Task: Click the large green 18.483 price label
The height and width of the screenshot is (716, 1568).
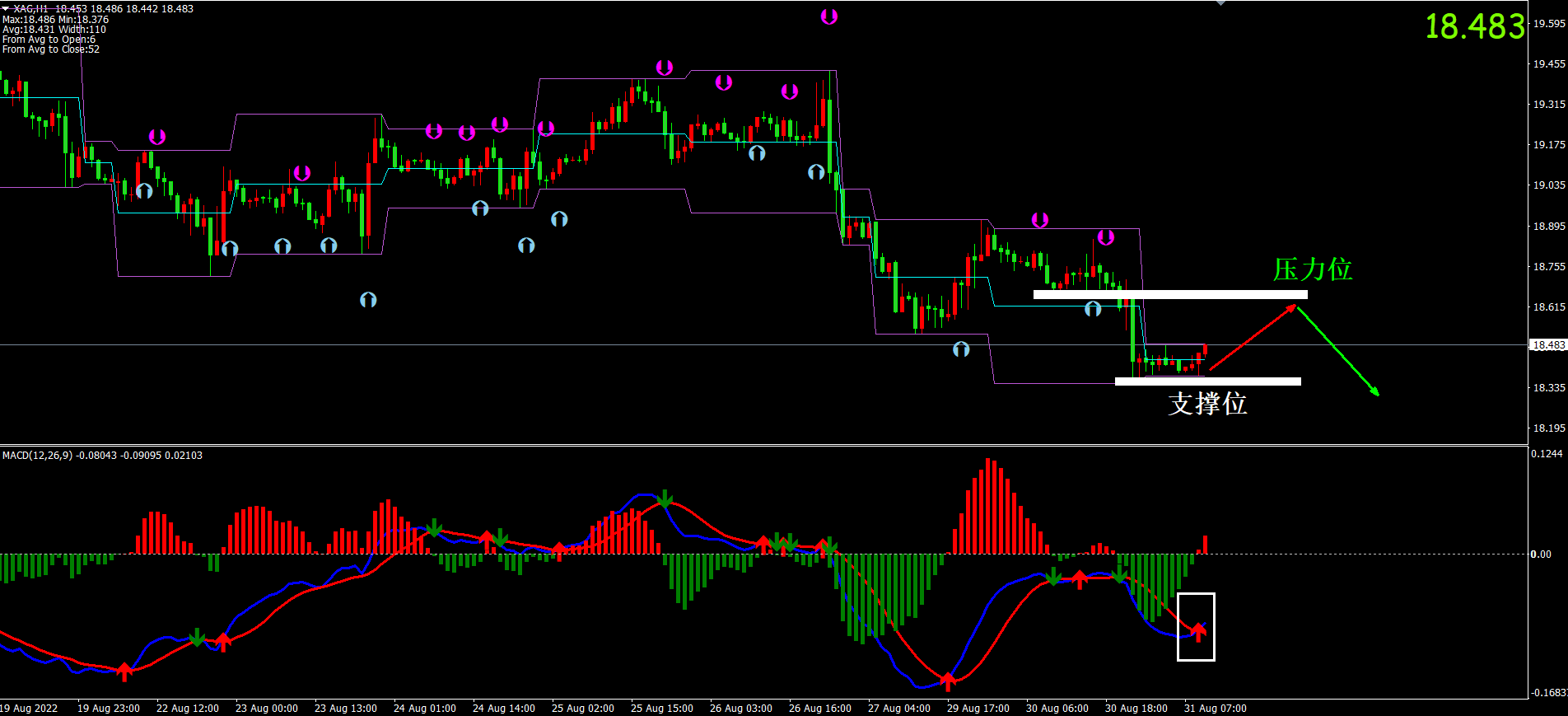Action: pyautogui.click(x=1474, y=26)
